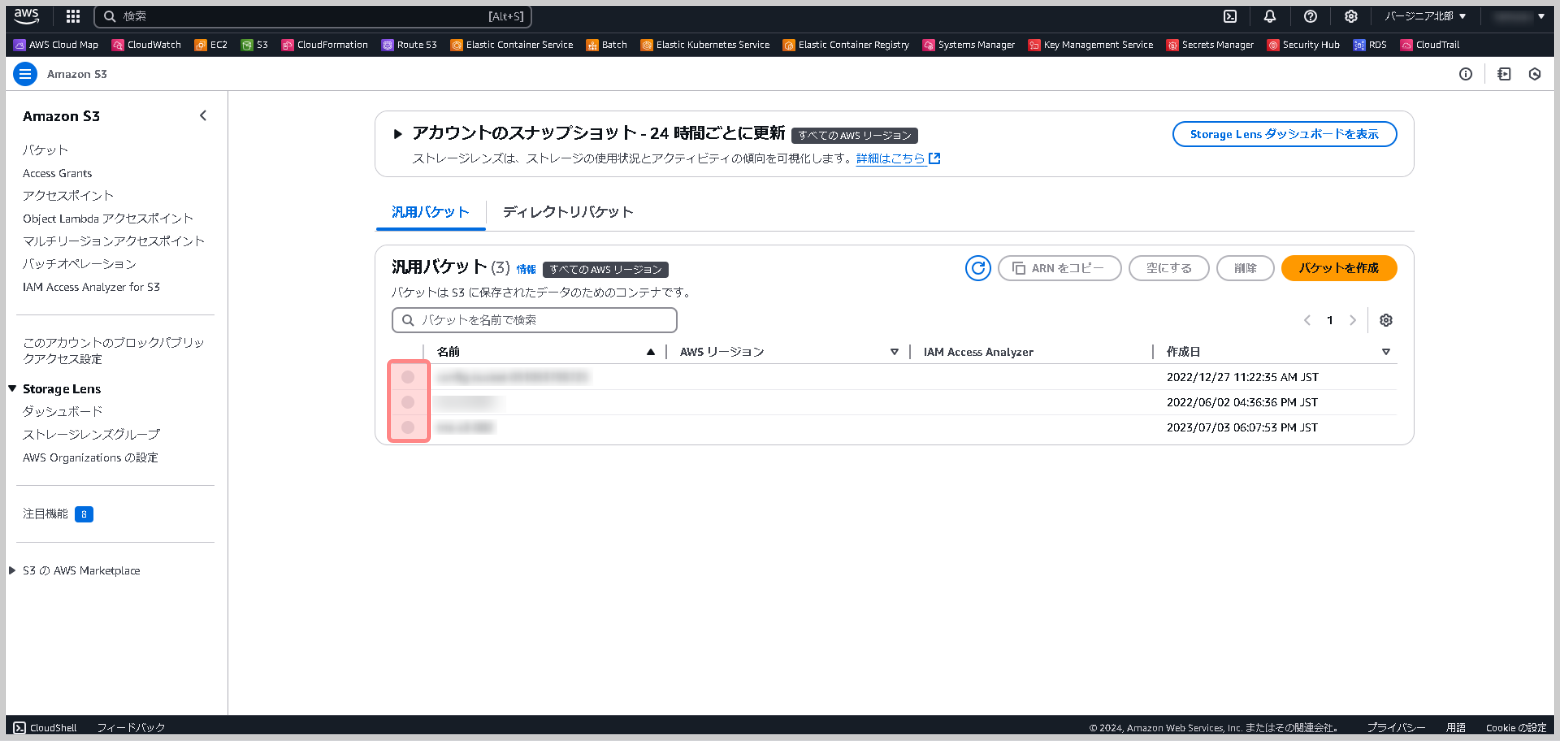Open the services grid menu
This screenshot has height=741, width=1560.
point(73,16)
